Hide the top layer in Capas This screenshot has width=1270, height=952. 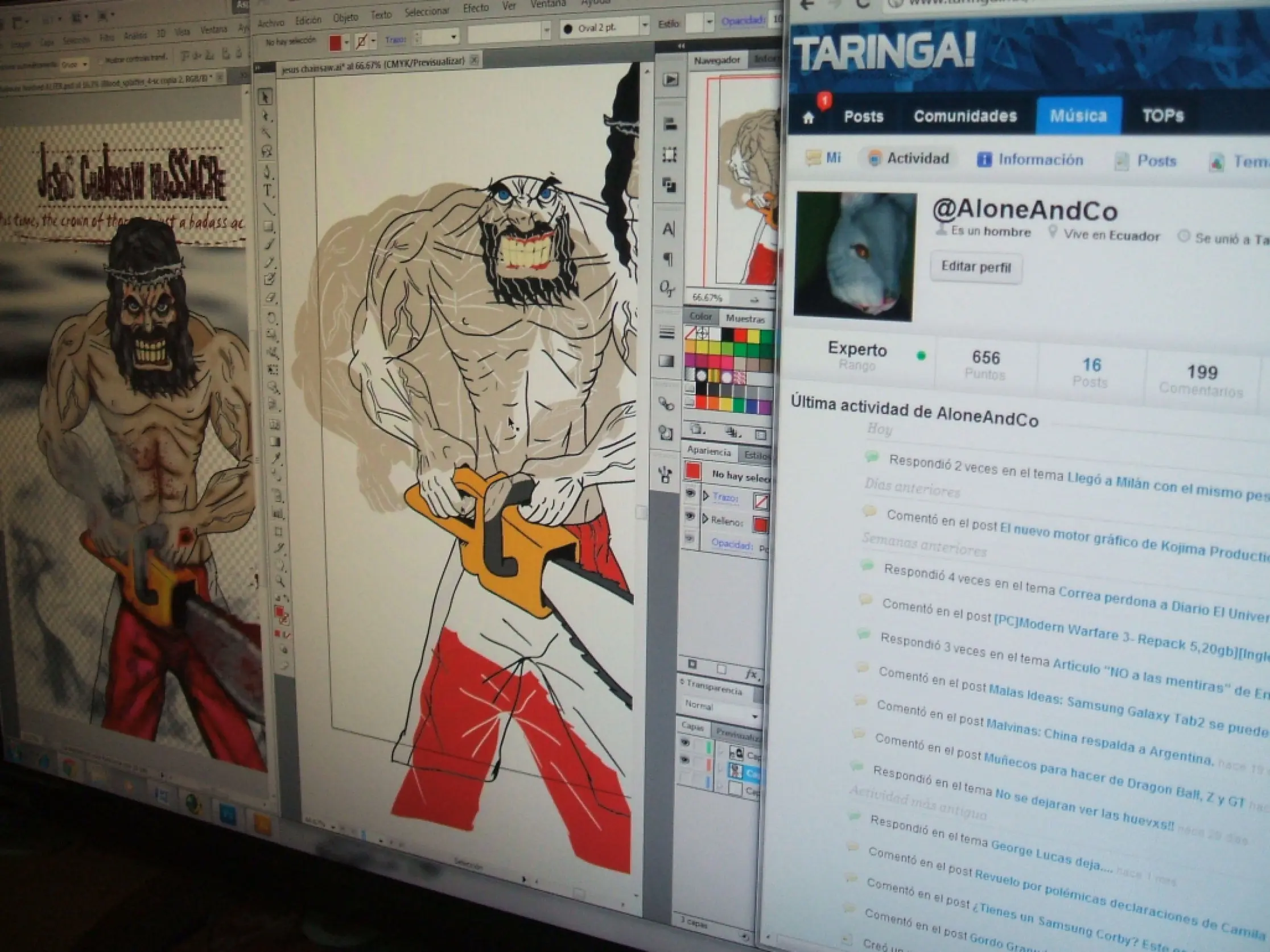pyautogui.click(x=685, y=743)
